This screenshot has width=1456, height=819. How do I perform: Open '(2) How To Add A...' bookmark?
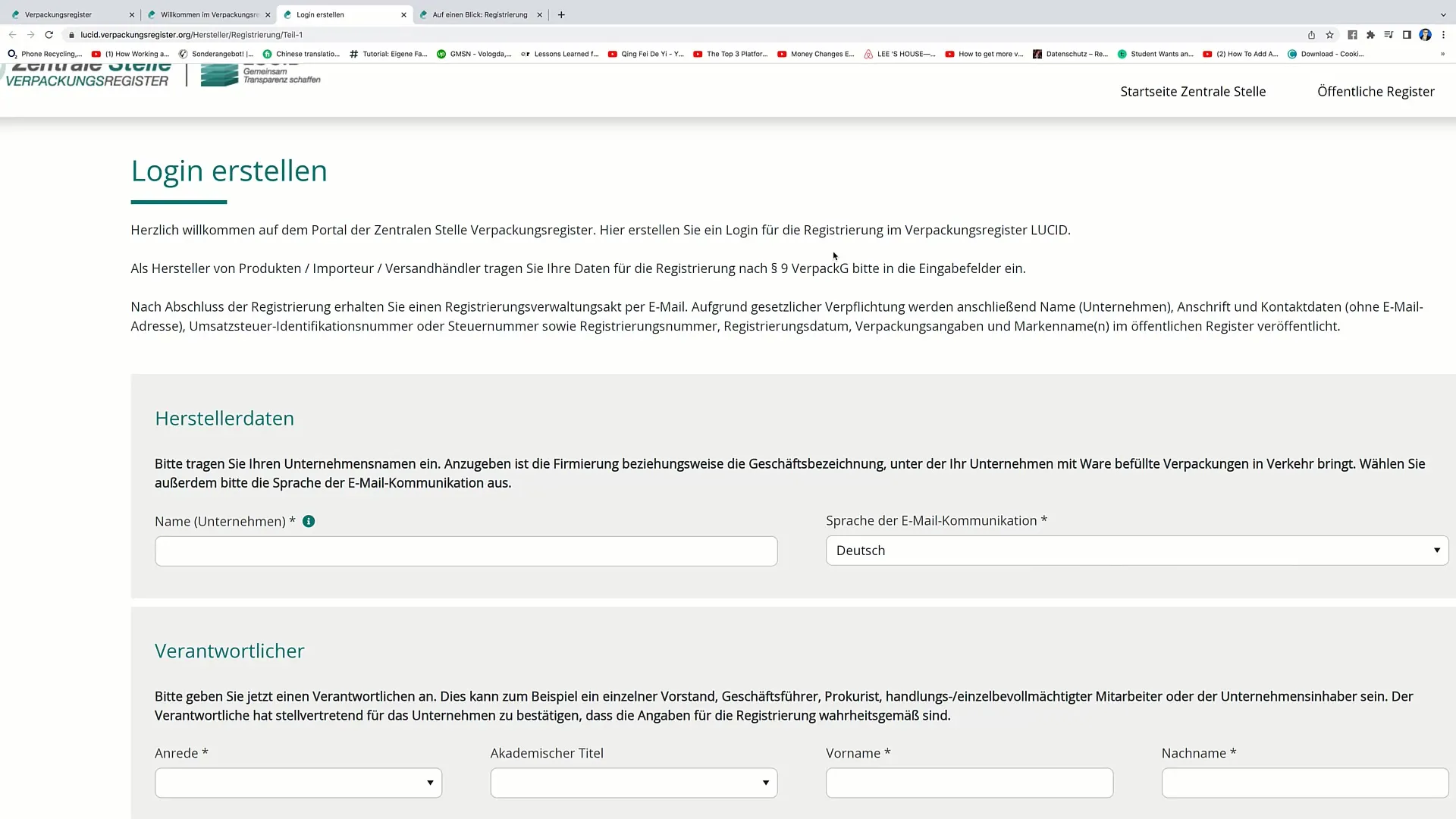(1241, 54)
